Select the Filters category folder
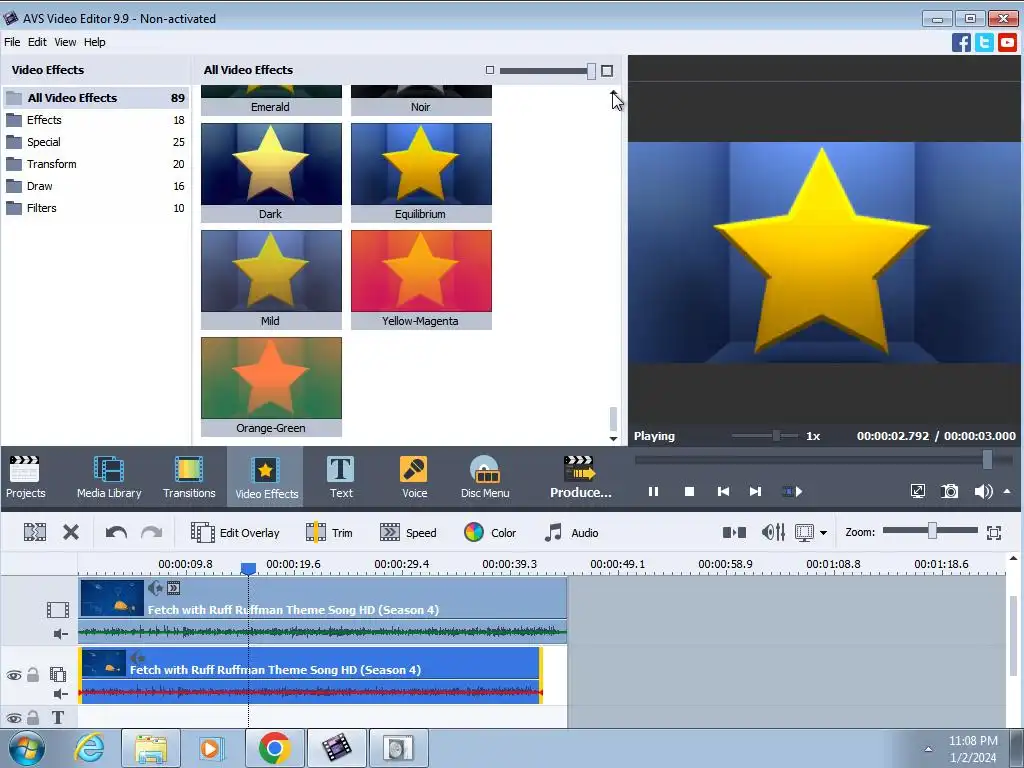Image resolution: width=1024 pixels, height=768 pixels. [x=96, y=208]
